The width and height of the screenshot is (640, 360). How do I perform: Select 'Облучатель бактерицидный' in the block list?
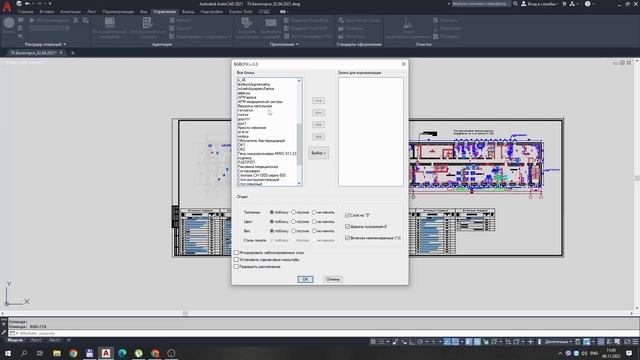coord(261,141)
